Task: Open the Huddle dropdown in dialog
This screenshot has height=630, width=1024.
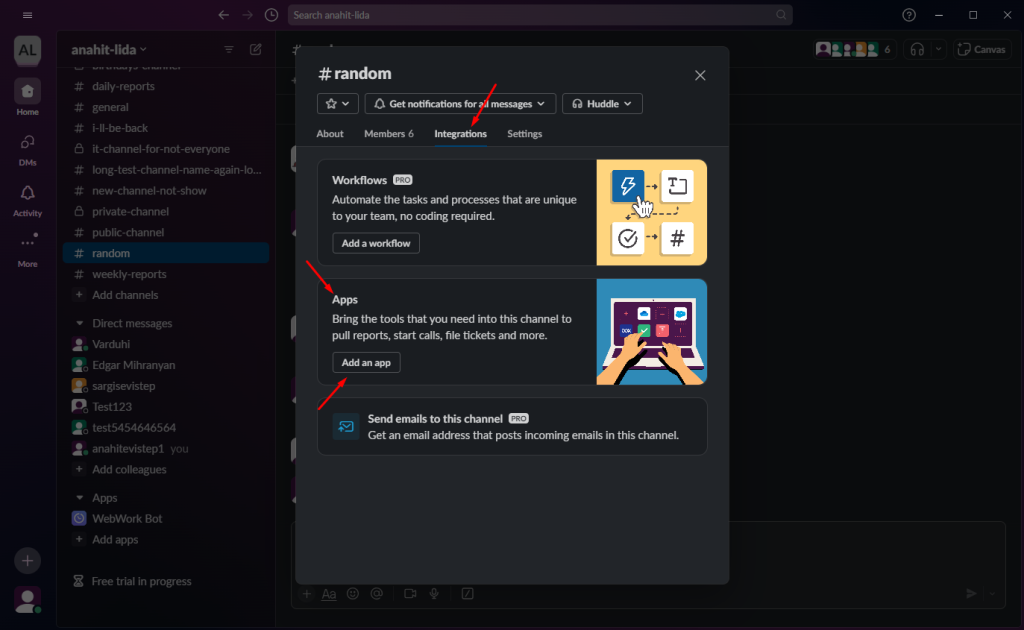Action: click(x=602, y=104)
